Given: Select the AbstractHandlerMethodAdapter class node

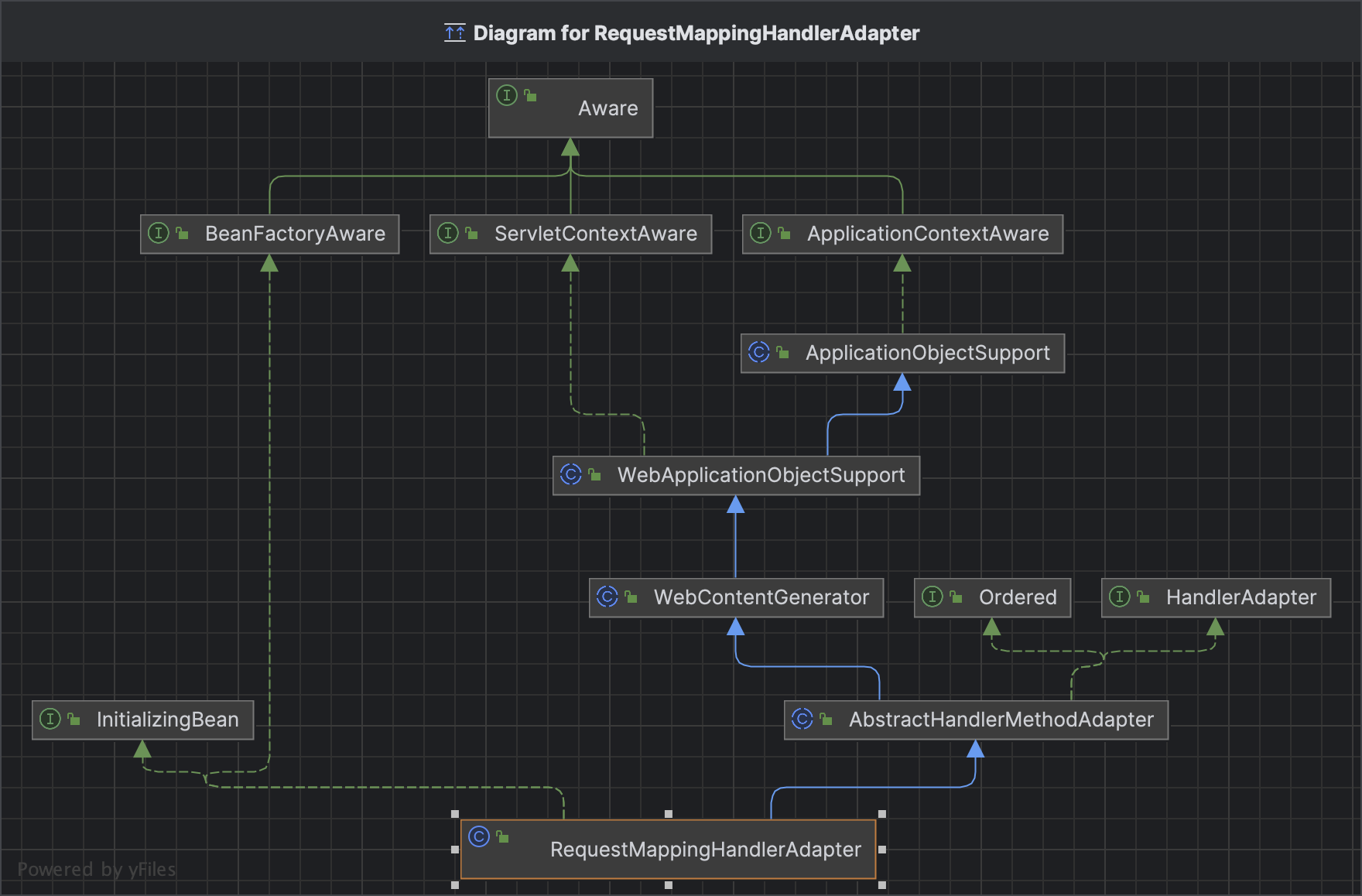Looking at the screenshot, I should click(1001, 720).
